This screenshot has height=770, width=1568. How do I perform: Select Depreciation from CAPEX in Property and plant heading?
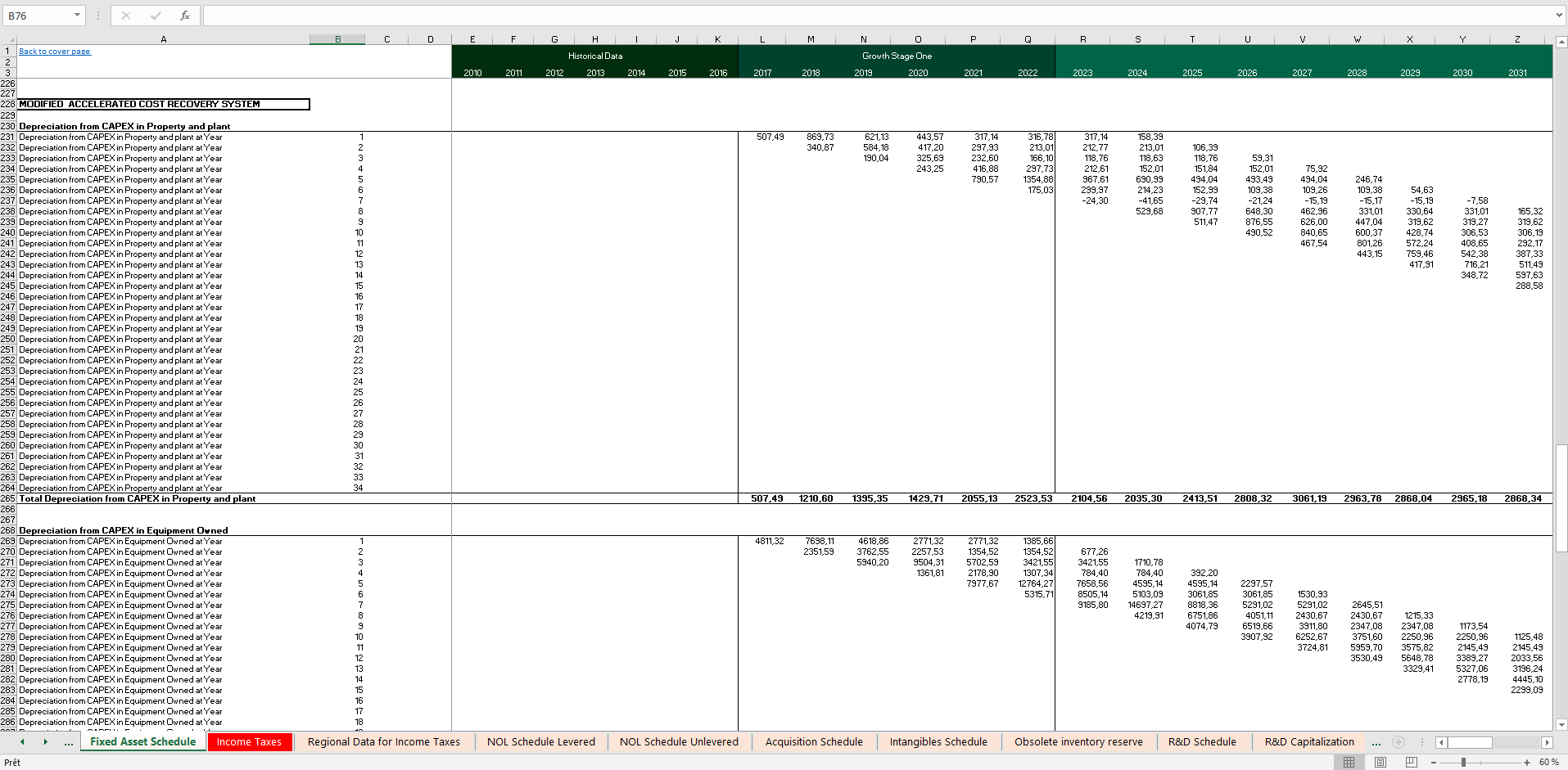point(124,126)
